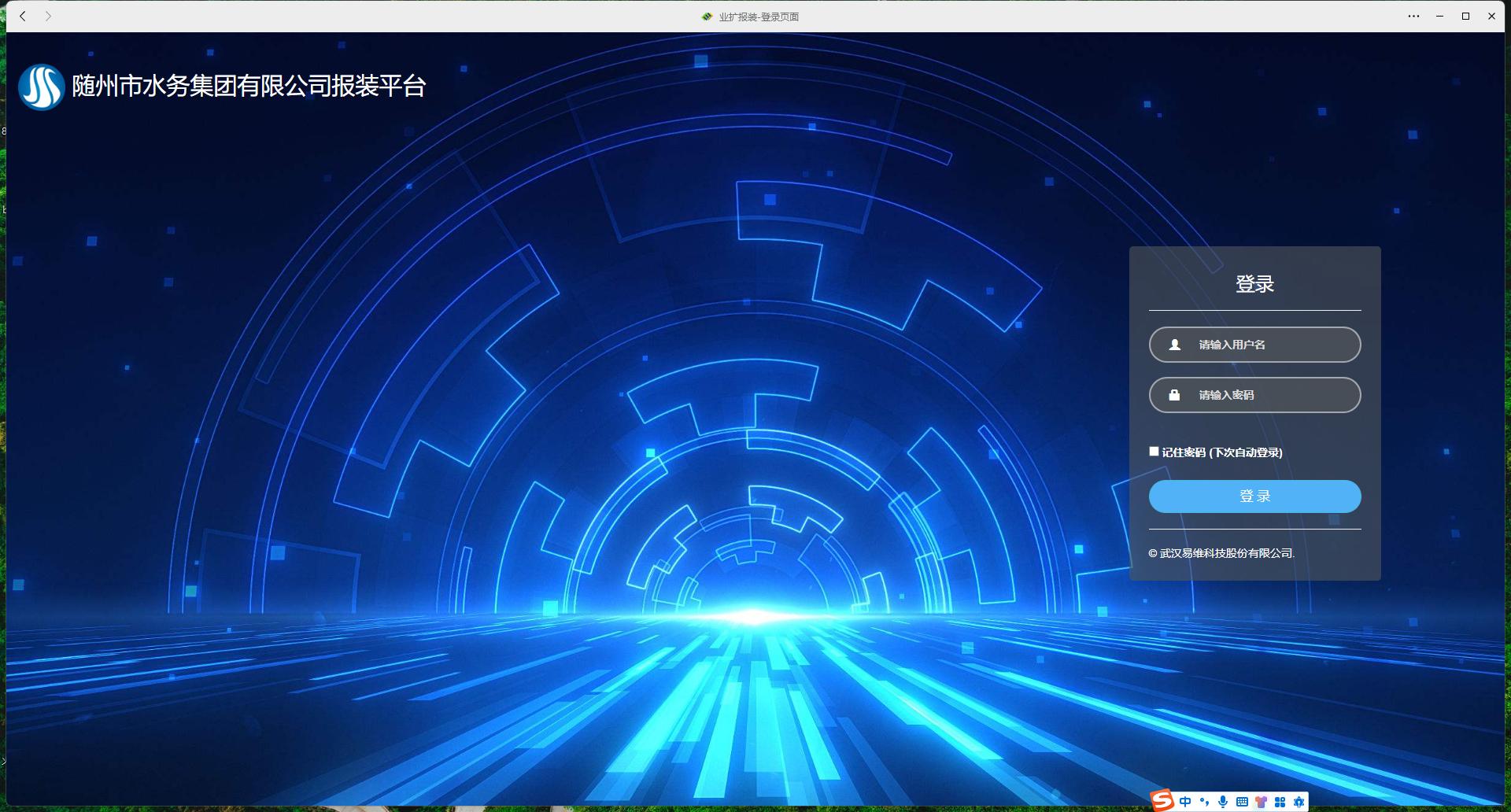This screenshot has width=1511, height=812.
Task: Open the skin shirt icon in IME bar
Action: click(x=1261, y=802)
